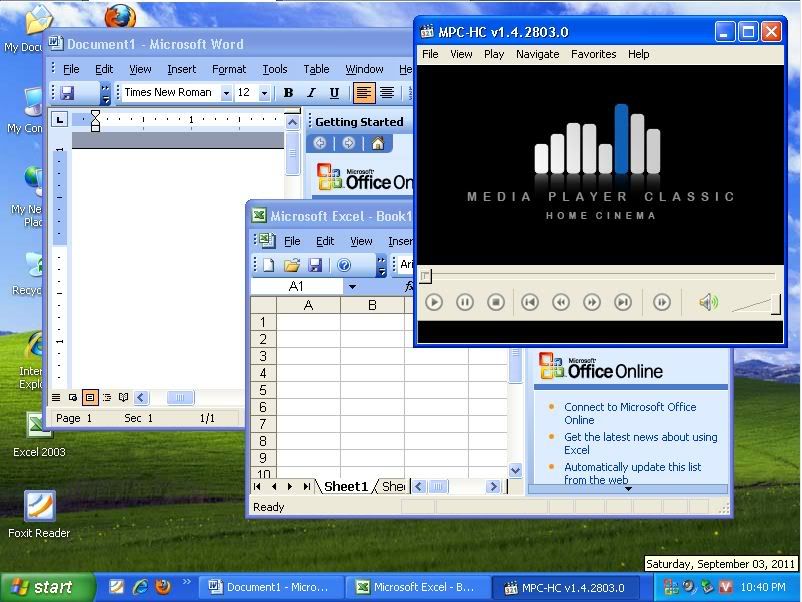802x602 pixels.
Task: Open the Edit menu in Excel
Action: pos(325,241)
